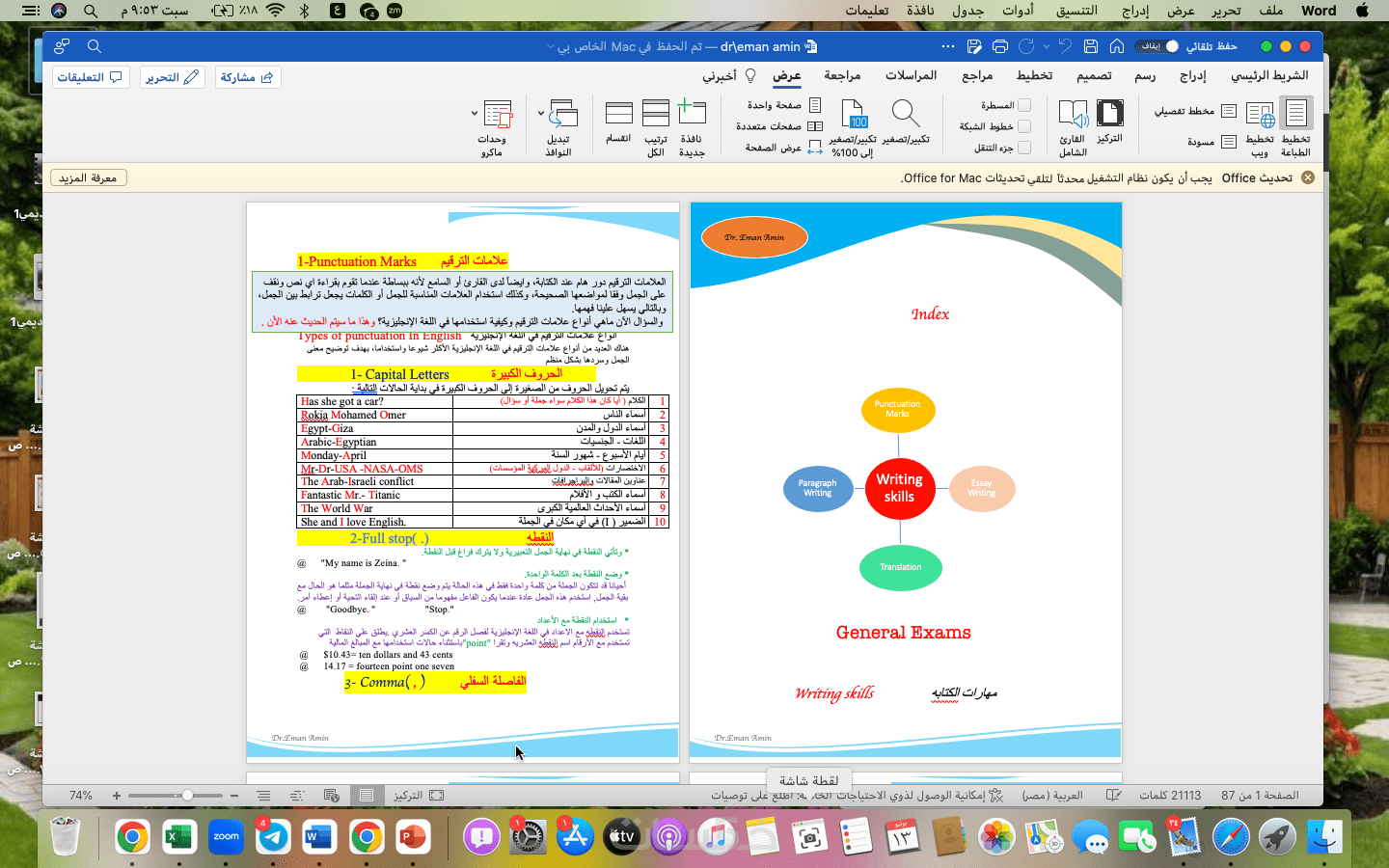Open the Home (الشريط الرئيسي) ribbon tab
This screenshot has height=868, width=1389.
click(x=1269, y=75)
